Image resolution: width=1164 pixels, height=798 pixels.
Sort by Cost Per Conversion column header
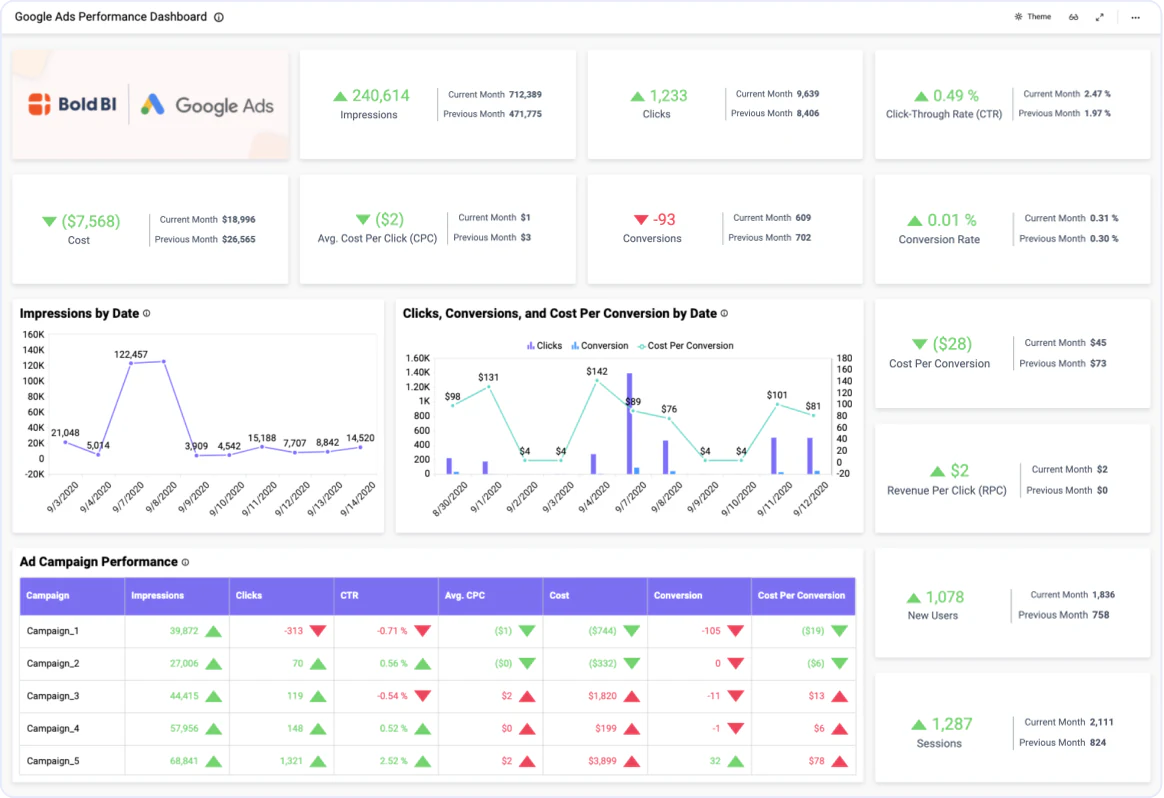[x=803, y=595]
